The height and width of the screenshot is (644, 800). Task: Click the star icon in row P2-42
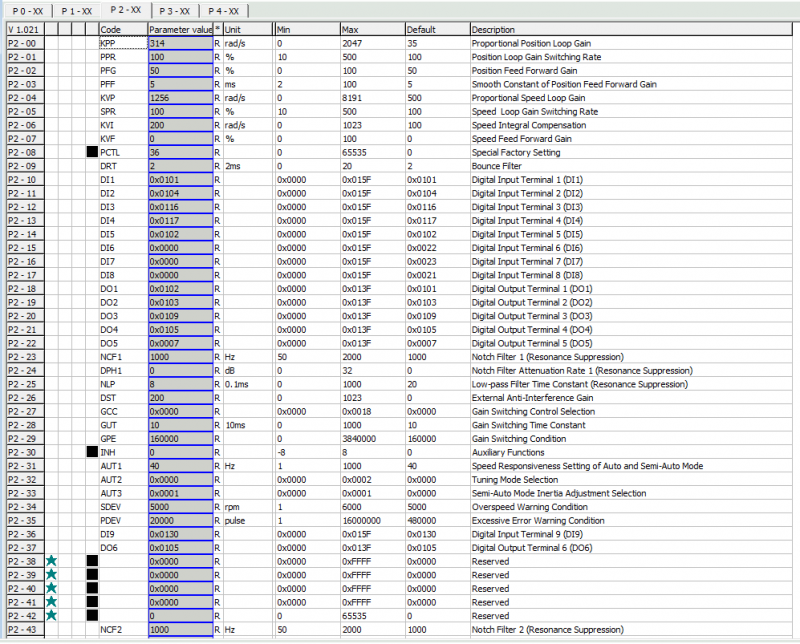tap(51, 616)
